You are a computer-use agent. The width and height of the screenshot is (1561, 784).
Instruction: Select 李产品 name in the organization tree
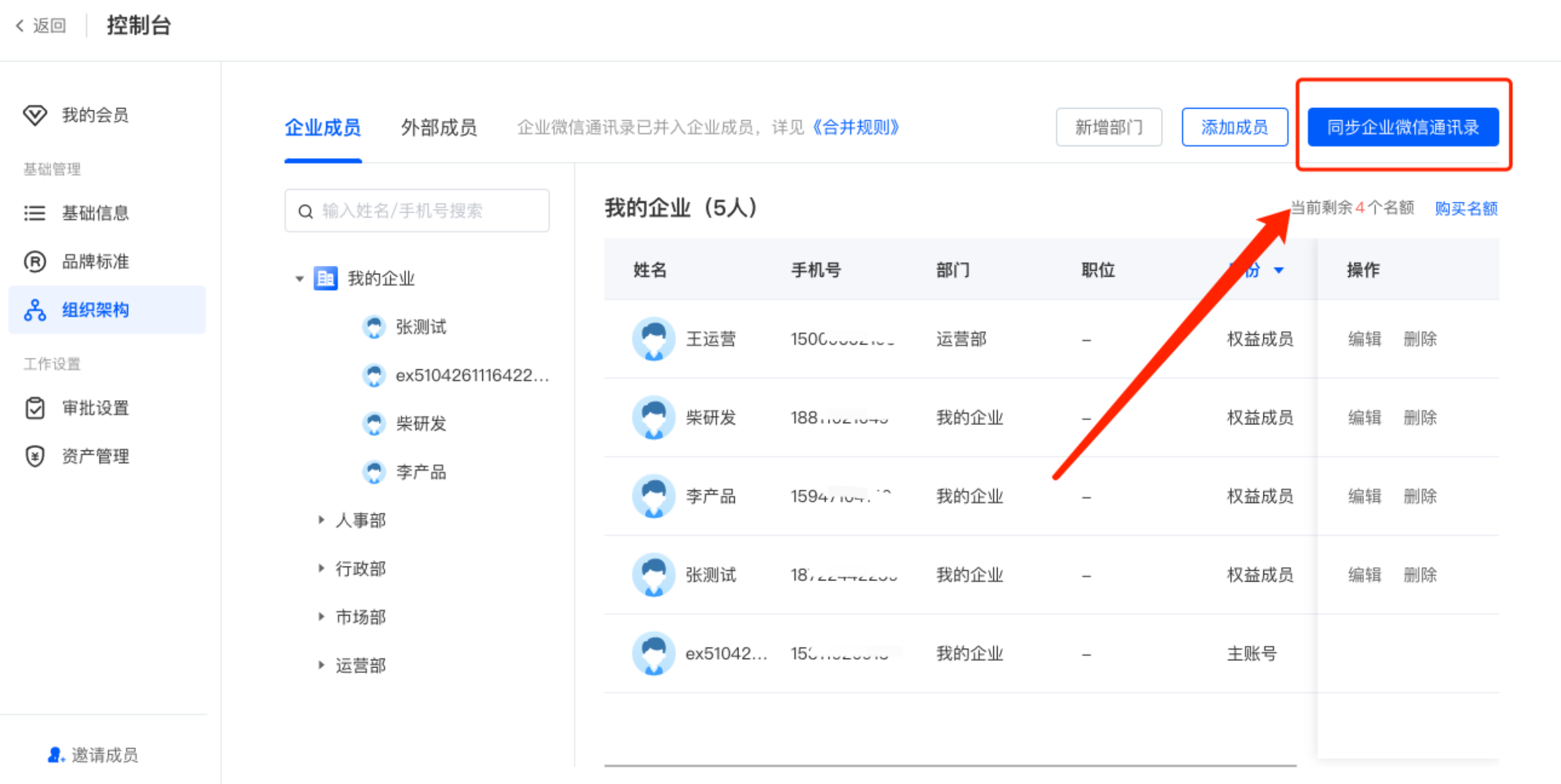[x=421, y=472]
